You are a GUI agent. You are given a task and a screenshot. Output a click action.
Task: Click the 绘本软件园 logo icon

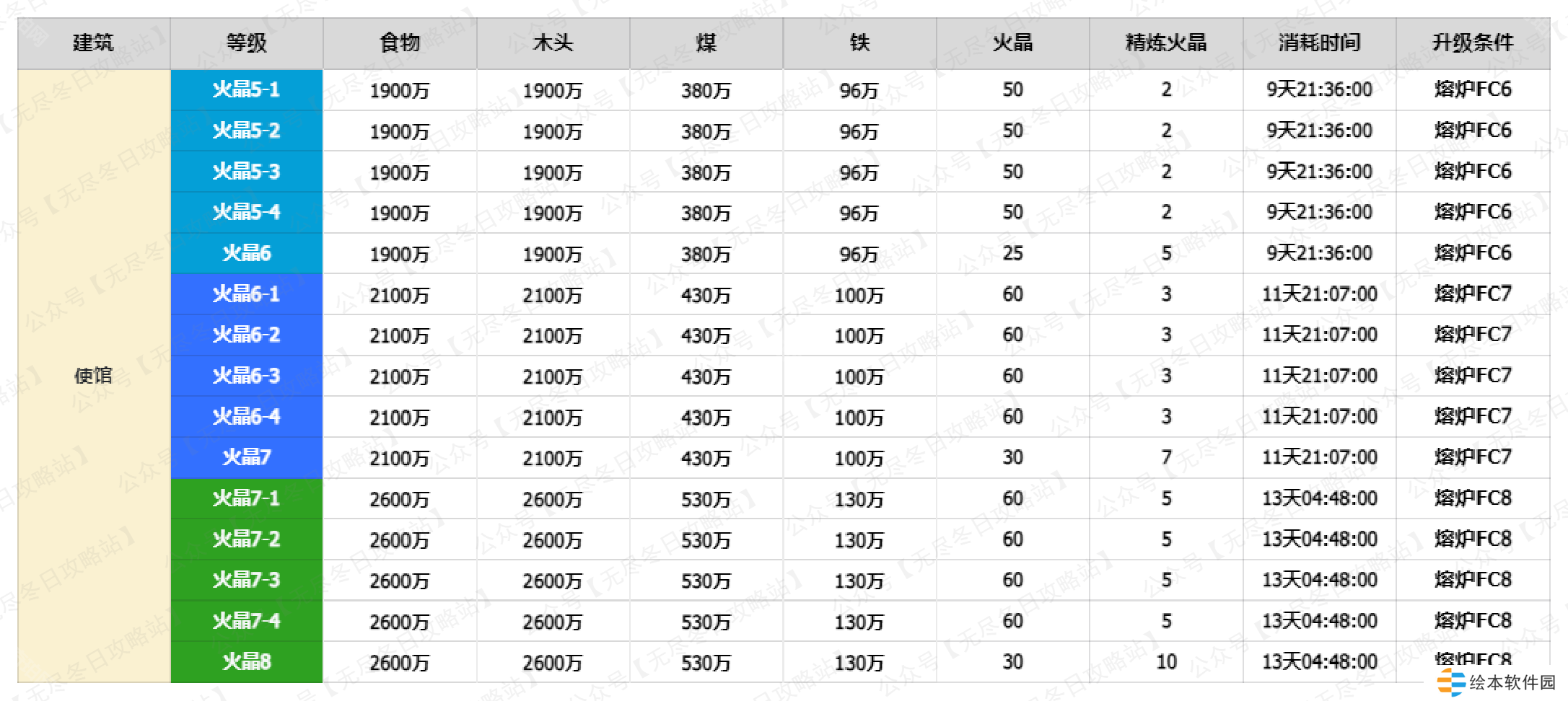[1450, 682]
